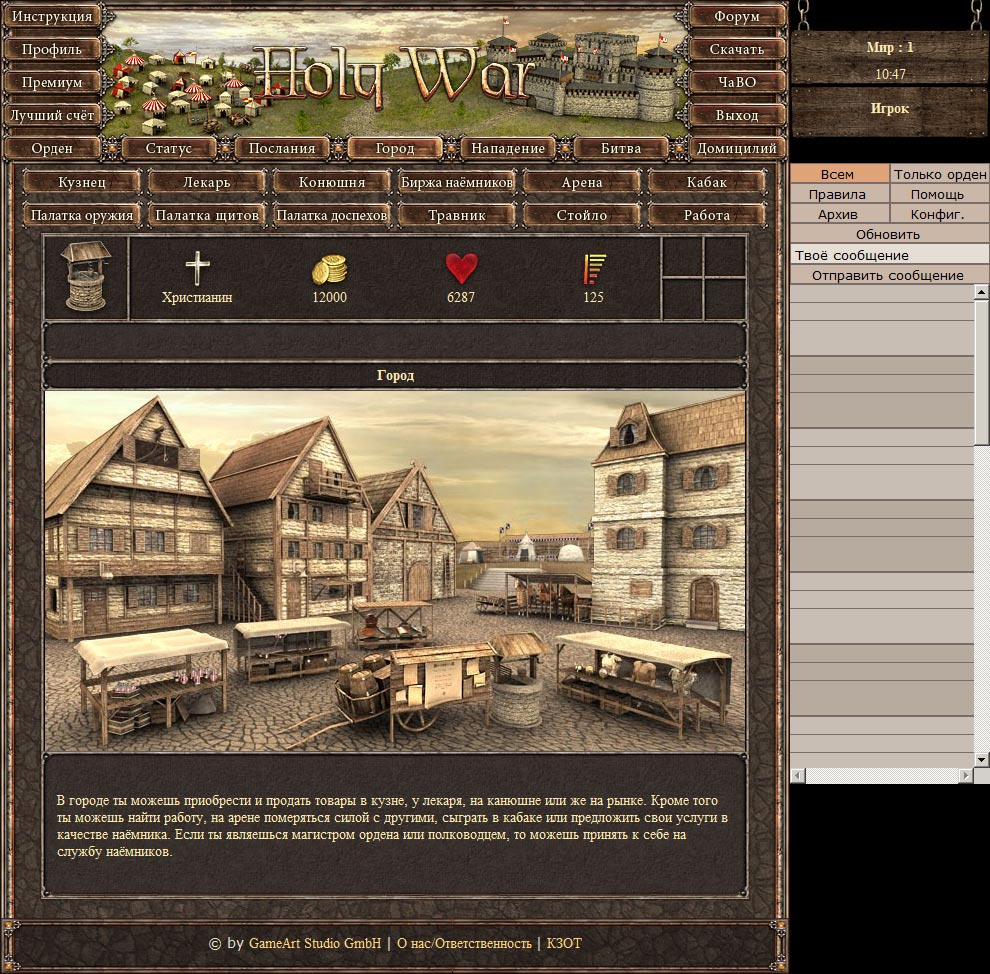Open the 'О нас/Ответственность' footer link
The image size is (990, 974).
point(464,943)
